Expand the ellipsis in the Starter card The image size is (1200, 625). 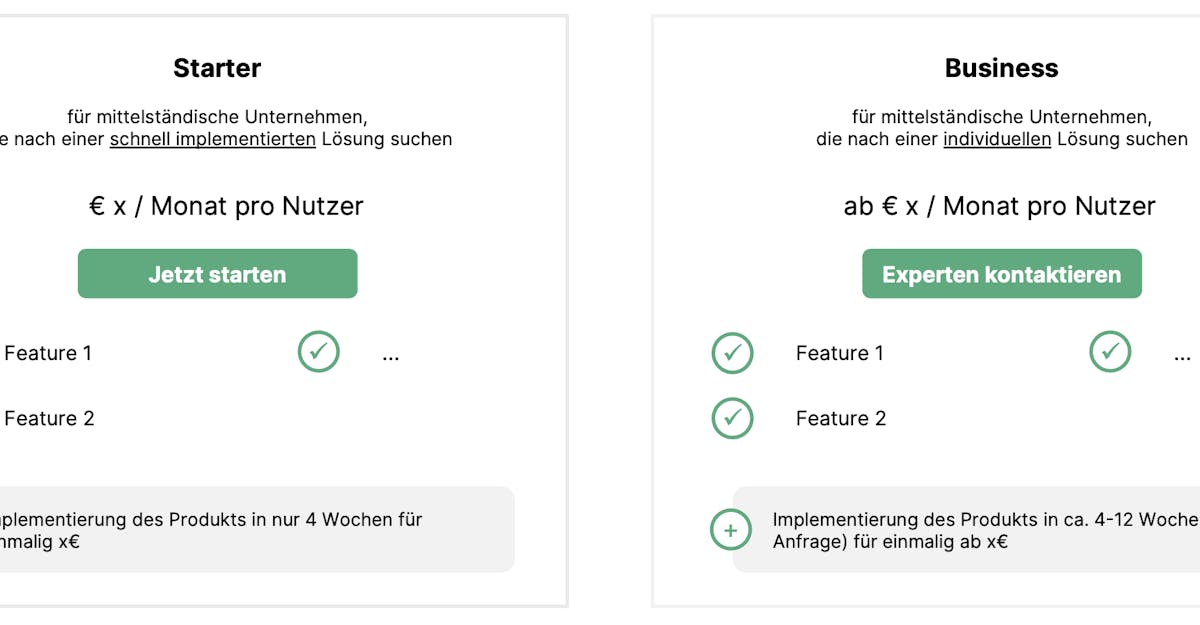(391, 355)
